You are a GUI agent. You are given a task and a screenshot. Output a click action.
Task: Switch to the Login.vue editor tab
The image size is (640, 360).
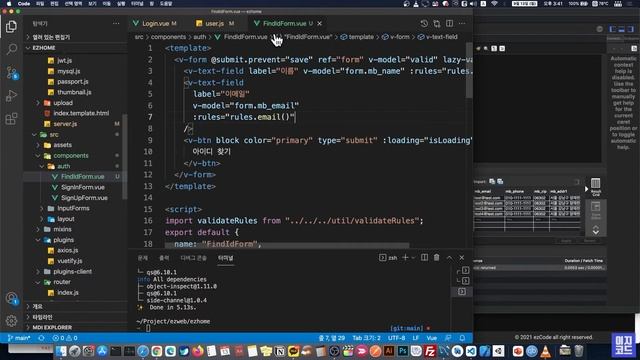(155, 24)
